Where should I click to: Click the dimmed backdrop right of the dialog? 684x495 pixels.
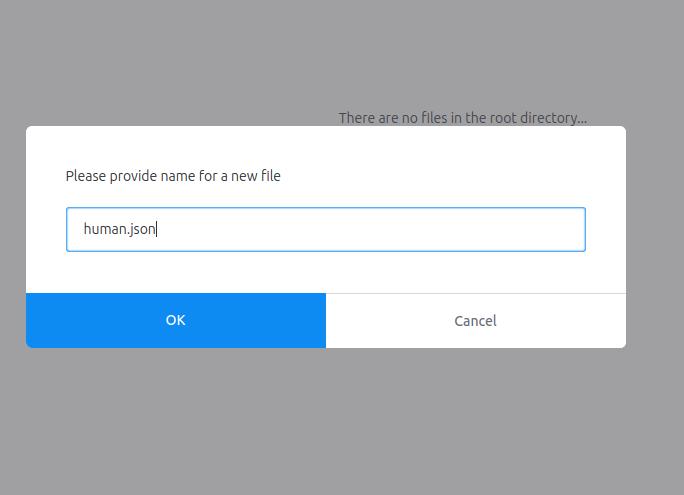[x=655, y=240]
